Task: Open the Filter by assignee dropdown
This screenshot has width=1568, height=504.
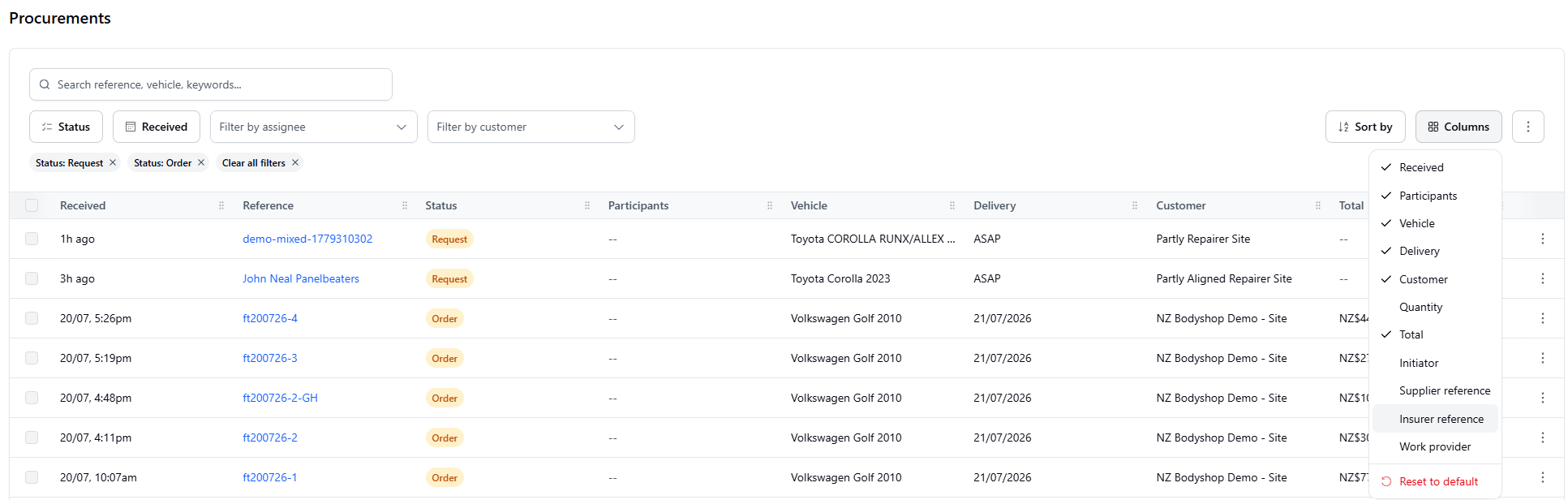Action: tap(313, 127)
